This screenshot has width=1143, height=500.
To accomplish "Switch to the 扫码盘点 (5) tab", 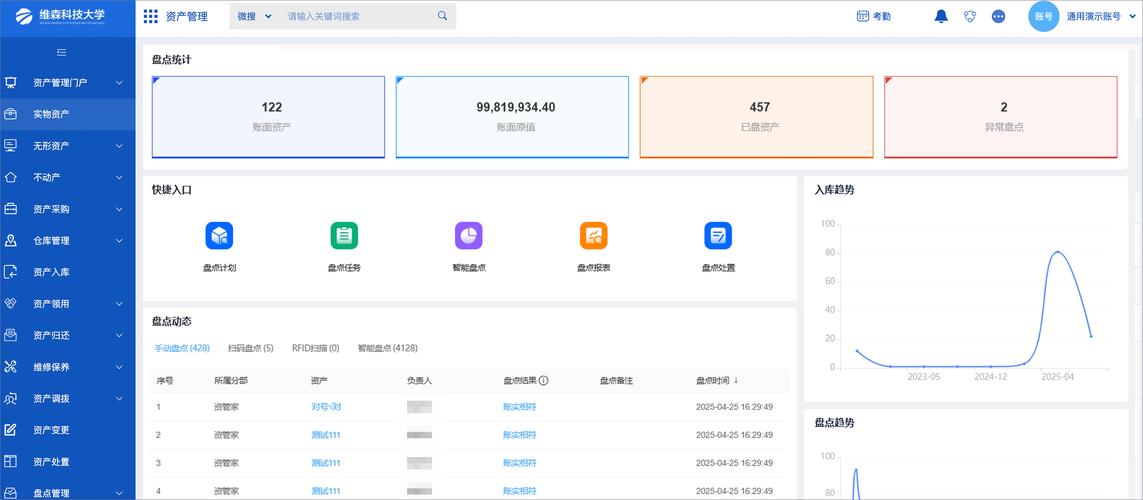I will click(251, 348).
